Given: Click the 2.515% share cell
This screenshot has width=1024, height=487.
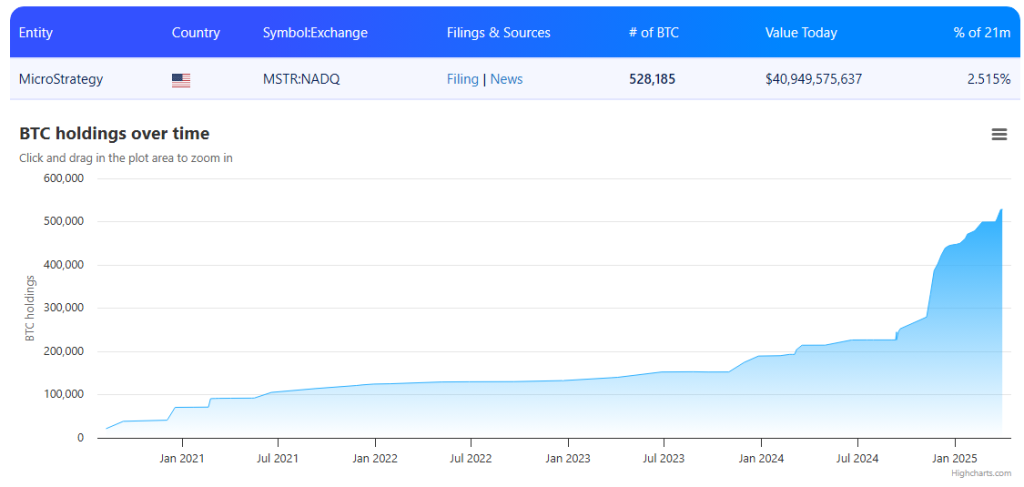Looking at the screenshot, I should [988, 79].
